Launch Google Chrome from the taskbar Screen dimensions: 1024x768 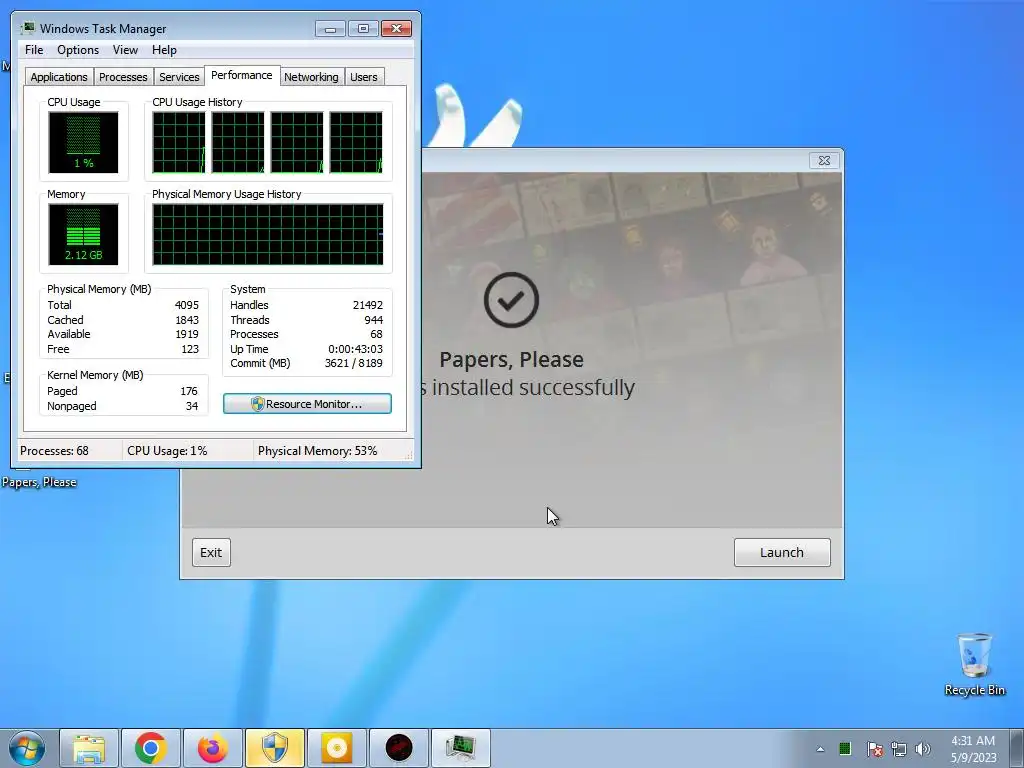(151, 748)
